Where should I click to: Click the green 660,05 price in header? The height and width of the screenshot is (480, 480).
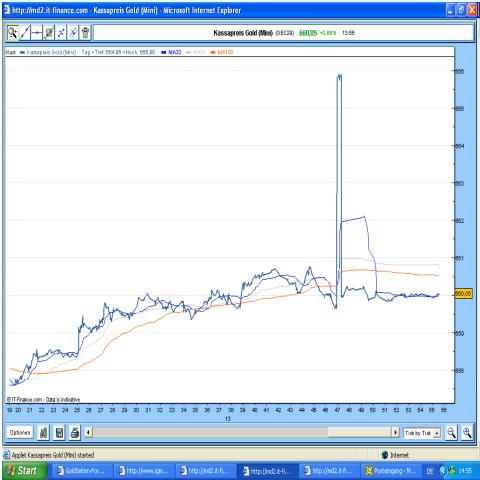tap(308, 33)
